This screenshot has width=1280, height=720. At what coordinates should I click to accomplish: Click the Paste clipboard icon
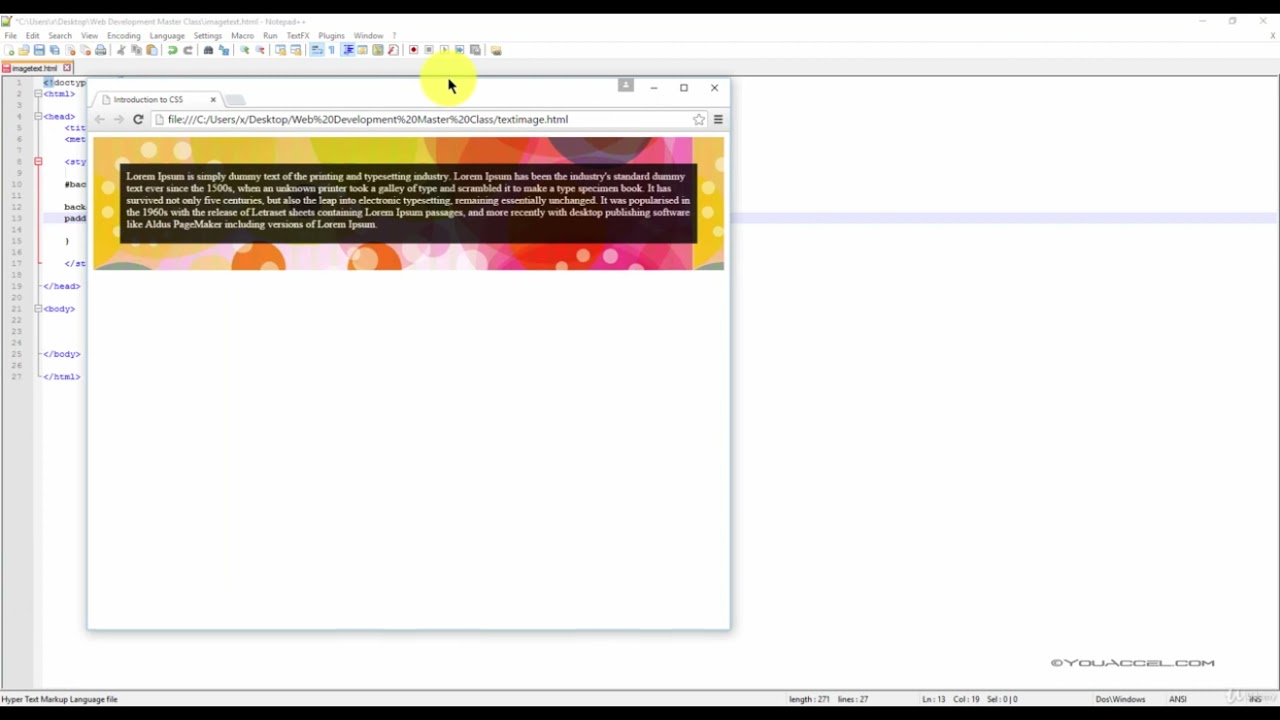click(x=151, y=50)
